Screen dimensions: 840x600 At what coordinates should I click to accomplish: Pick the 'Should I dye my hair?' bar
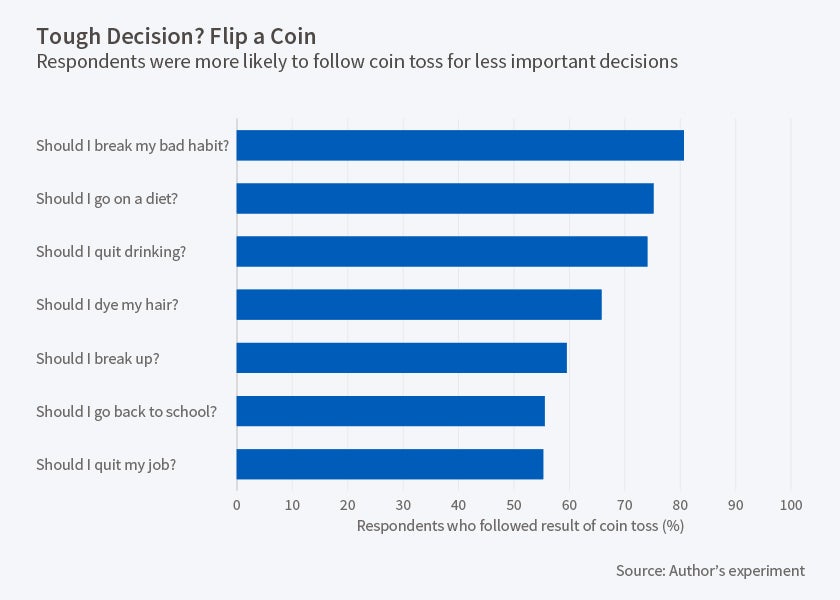(x=419, y=304)
